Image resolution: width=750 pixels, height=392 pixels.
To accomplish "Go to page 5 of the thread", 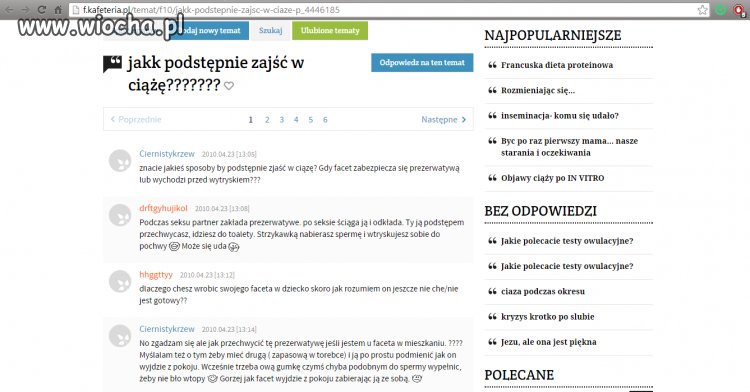I will click(310, 120).
